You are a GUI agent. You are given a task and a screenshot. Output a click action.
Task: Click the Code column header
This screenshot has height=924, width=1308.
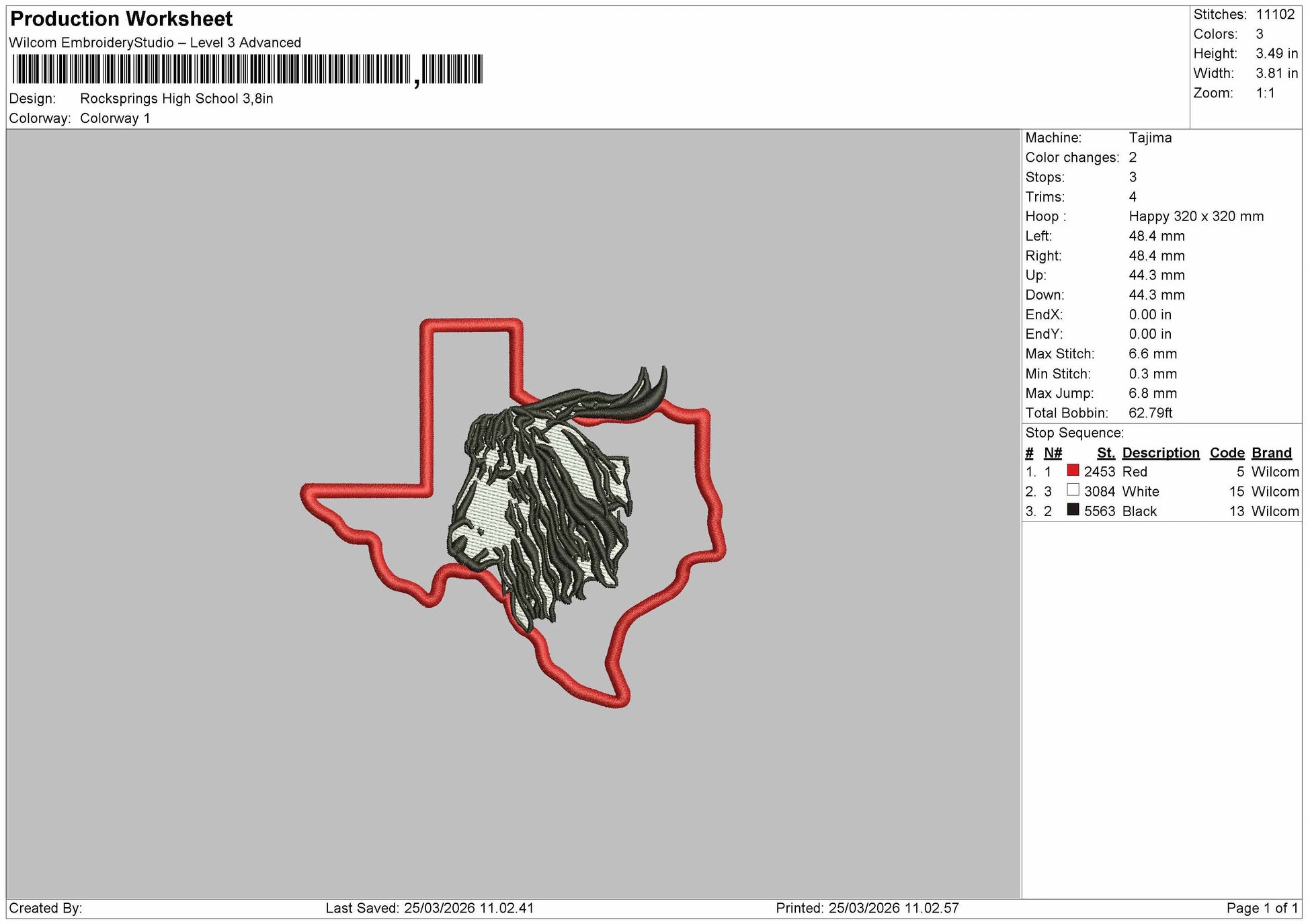(x=1227, y=453)
